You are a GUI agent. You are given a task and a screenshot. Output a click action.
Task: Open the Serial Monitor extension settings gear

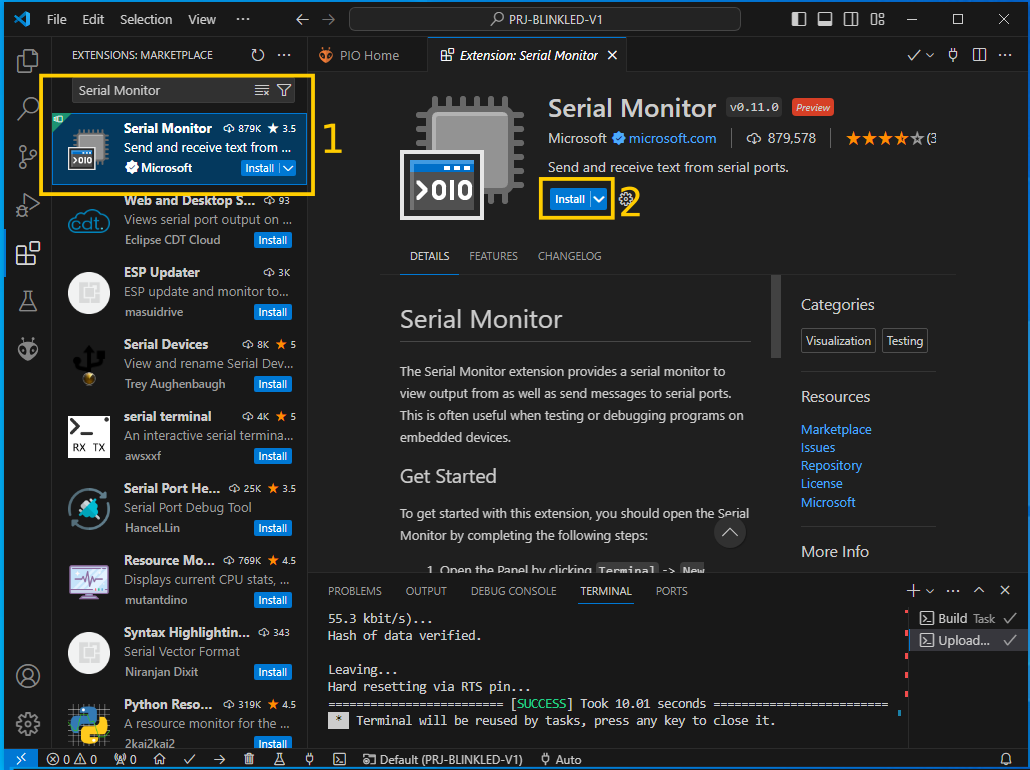[x=626, y=198]
